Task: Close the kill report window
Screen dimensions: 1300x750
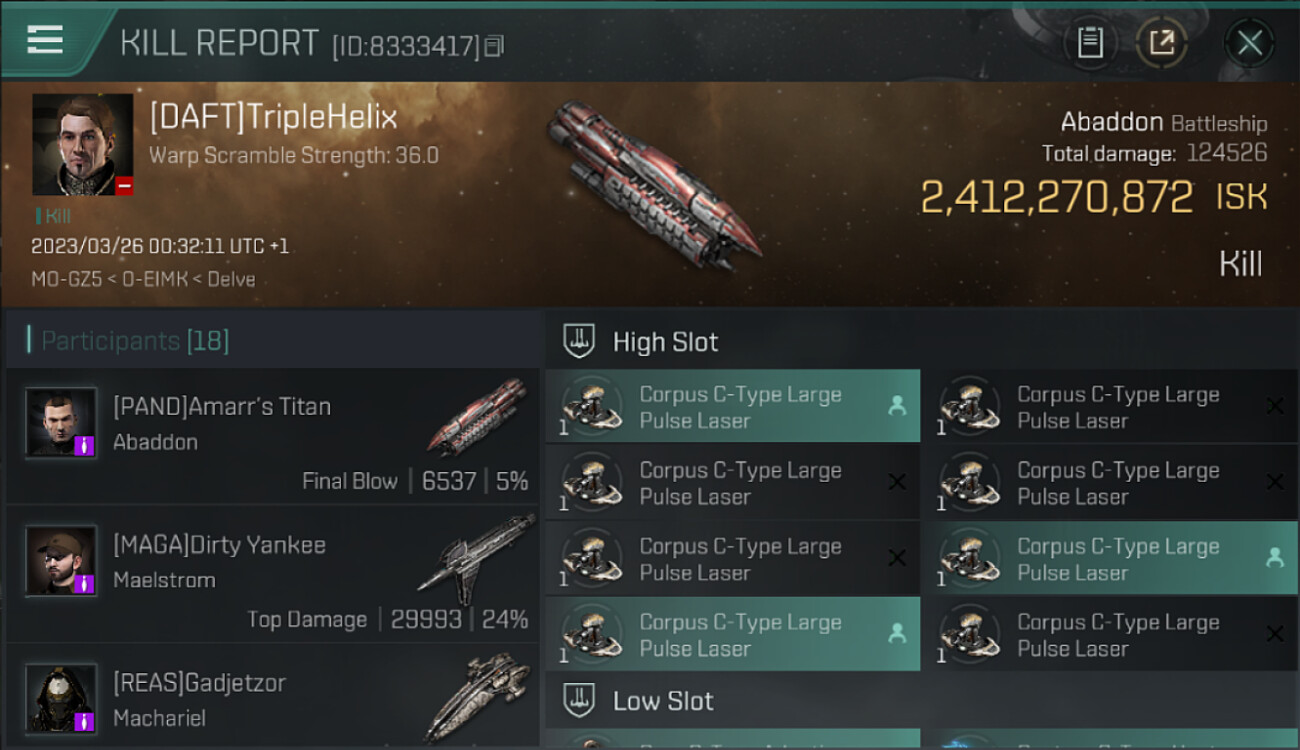Action: pyautogui.click(x=1249, y=43)
